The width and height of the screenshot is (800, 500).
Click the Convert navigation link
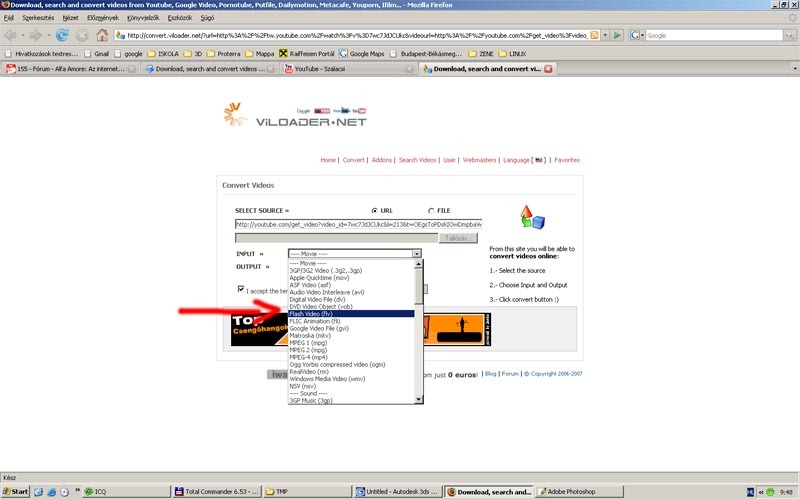(x=354, y=160)
